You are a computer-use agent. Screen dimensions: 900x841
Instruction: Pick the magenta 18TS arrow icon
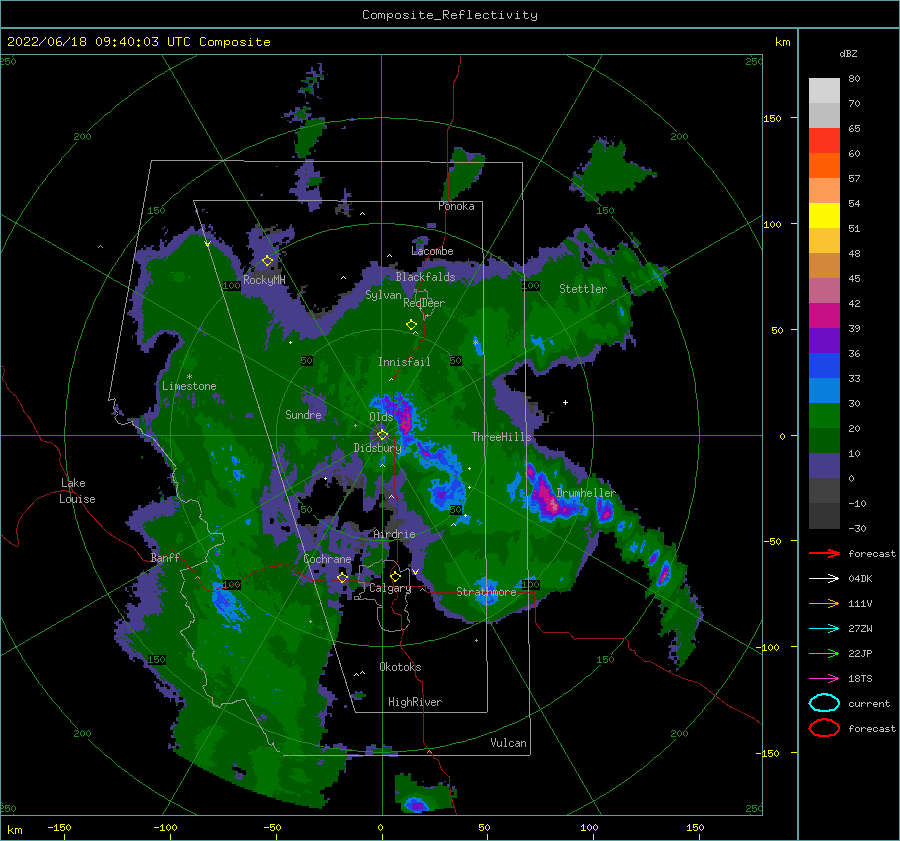tap(824, 679)
